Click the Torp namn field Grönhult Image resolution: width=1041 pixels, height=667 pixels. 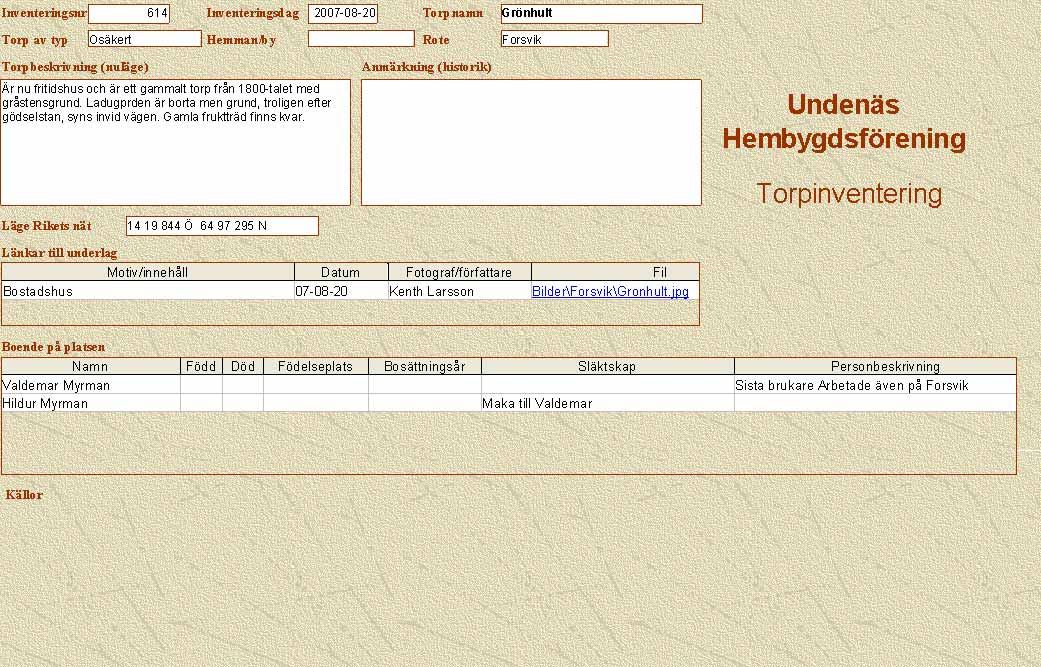coord(601,14)
